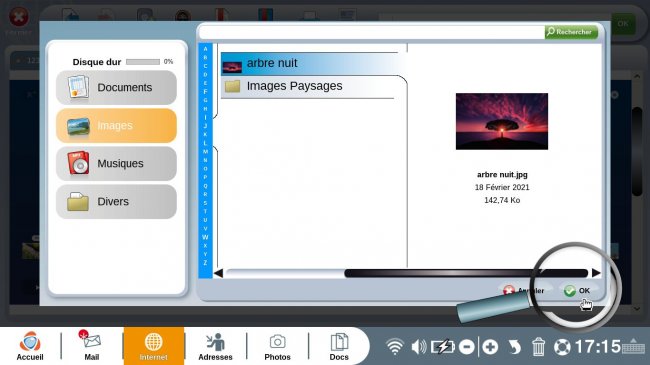650x365 pixels.
Task: Click the zoom out minus icon
Action: [x=467, y=347]
